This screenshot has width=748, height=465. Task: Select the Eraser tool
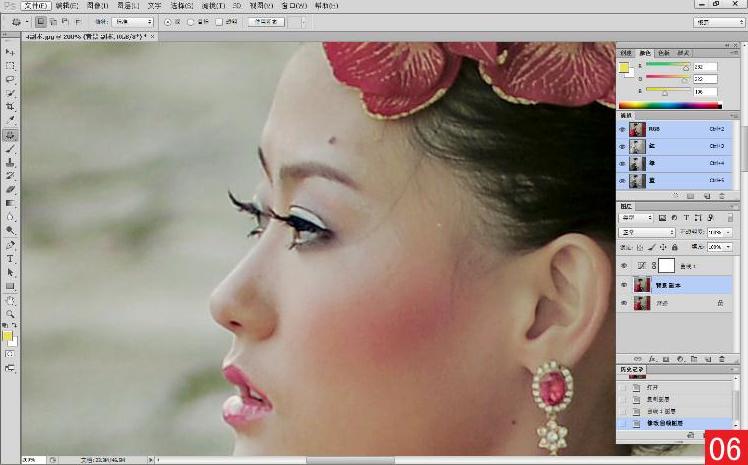(x=10, y=190)
